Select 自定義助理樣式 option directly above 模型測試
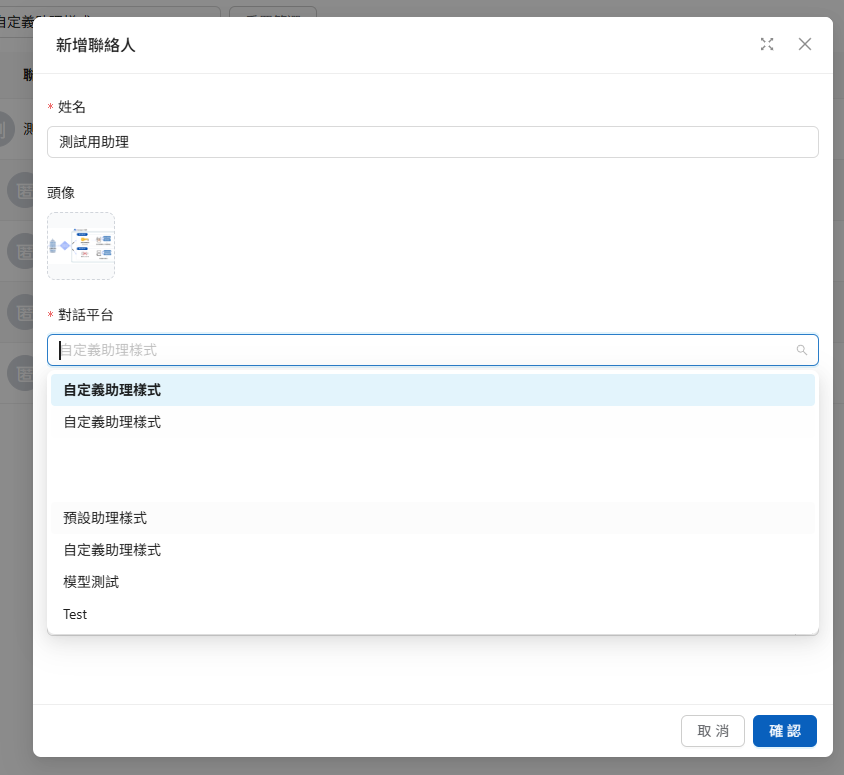The height and width of the screenshot is (775, 844). click(x=112, y=550)
